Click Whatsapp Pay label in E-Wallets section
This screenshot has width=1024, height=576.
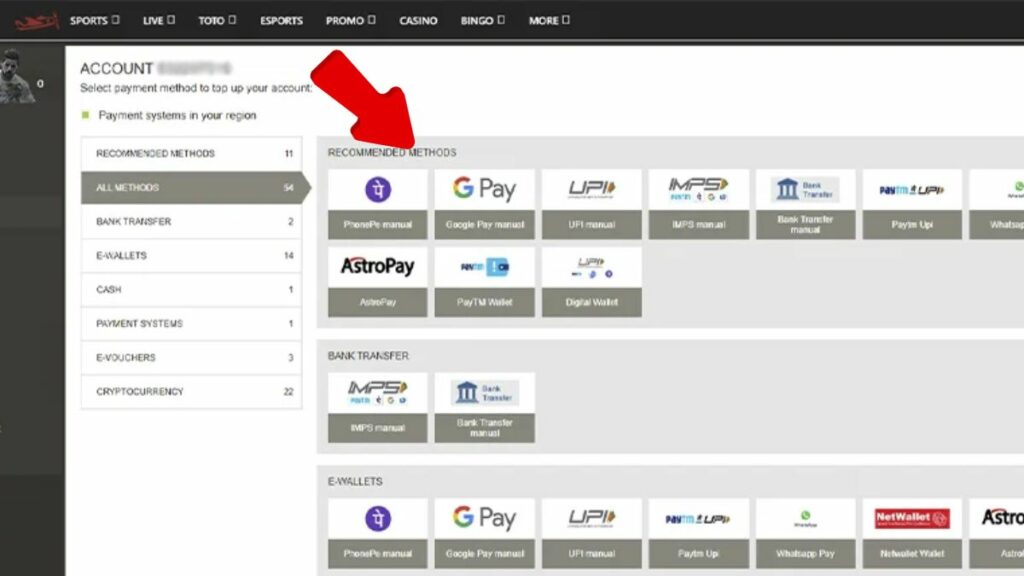tap(805, 554)
